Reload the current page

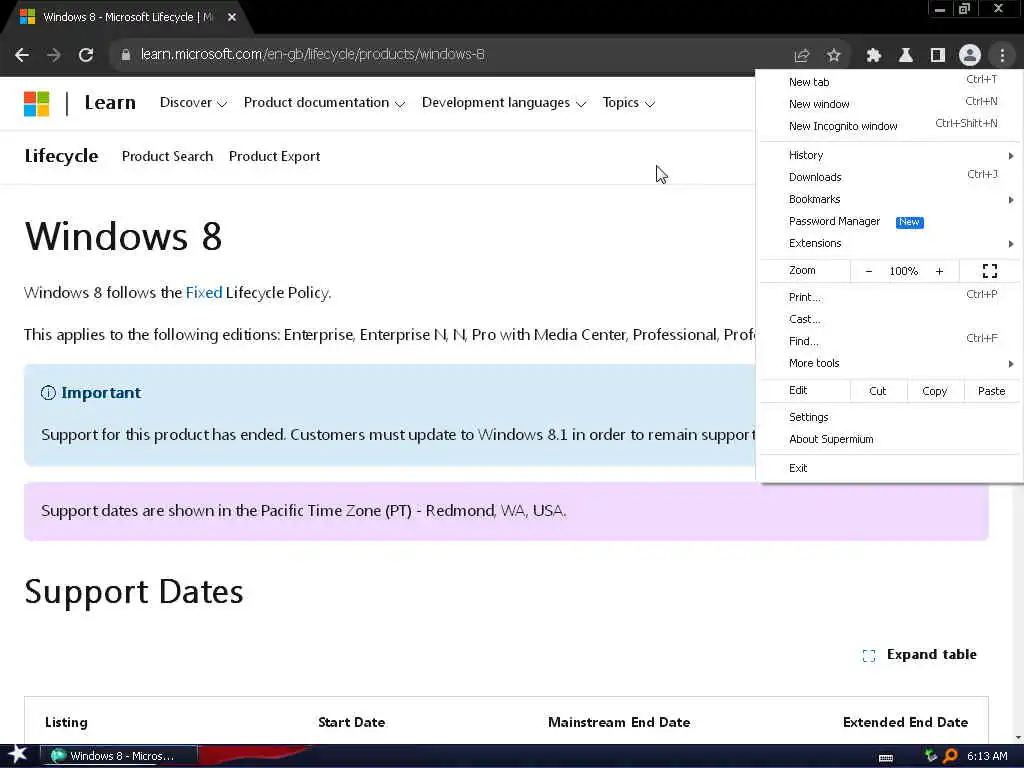pyautogui.click(x=86, y=55)
